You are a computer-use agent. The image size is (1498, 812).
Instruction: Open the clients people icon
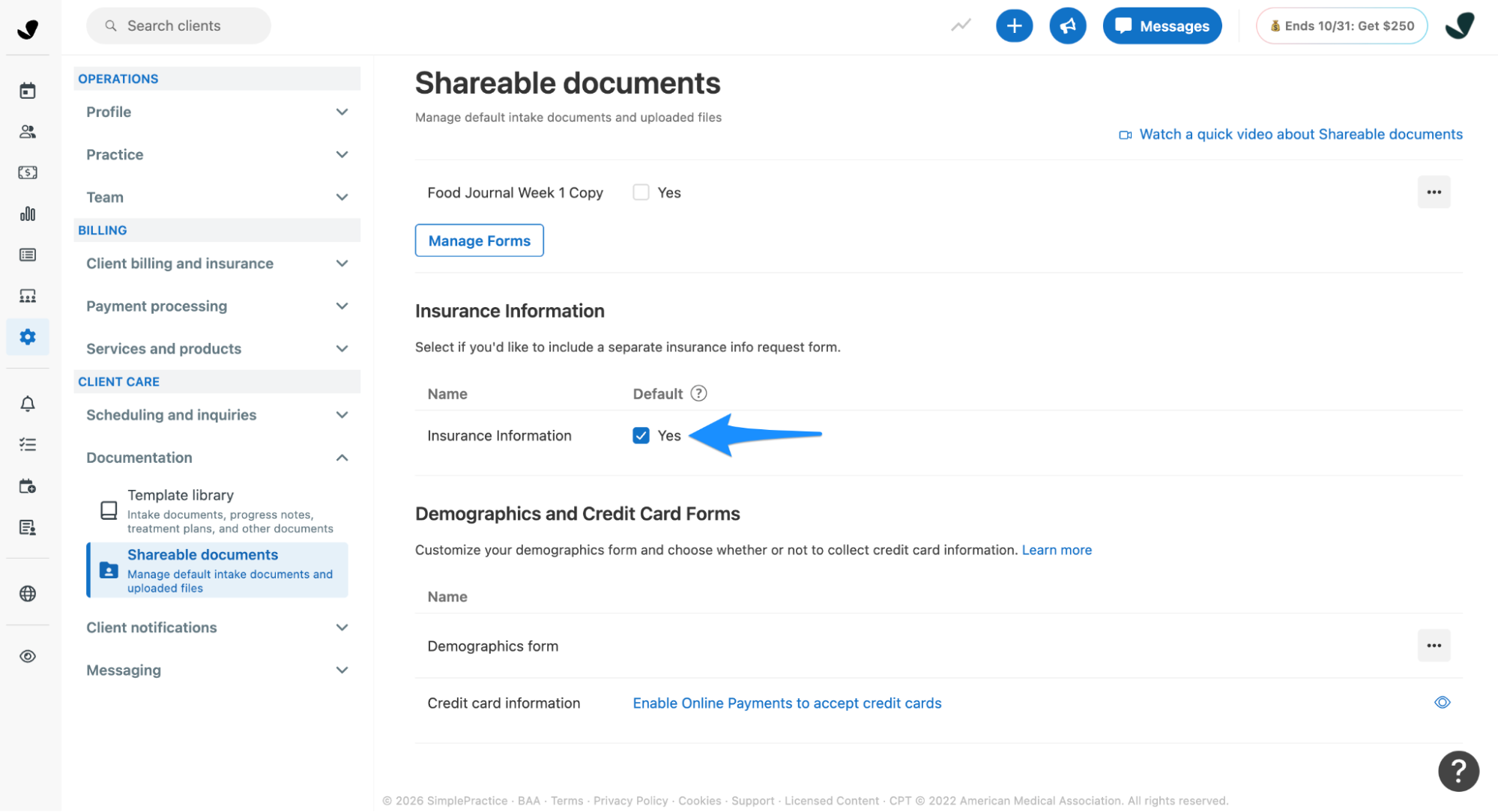pyautogui.click(x=28, y=132)
